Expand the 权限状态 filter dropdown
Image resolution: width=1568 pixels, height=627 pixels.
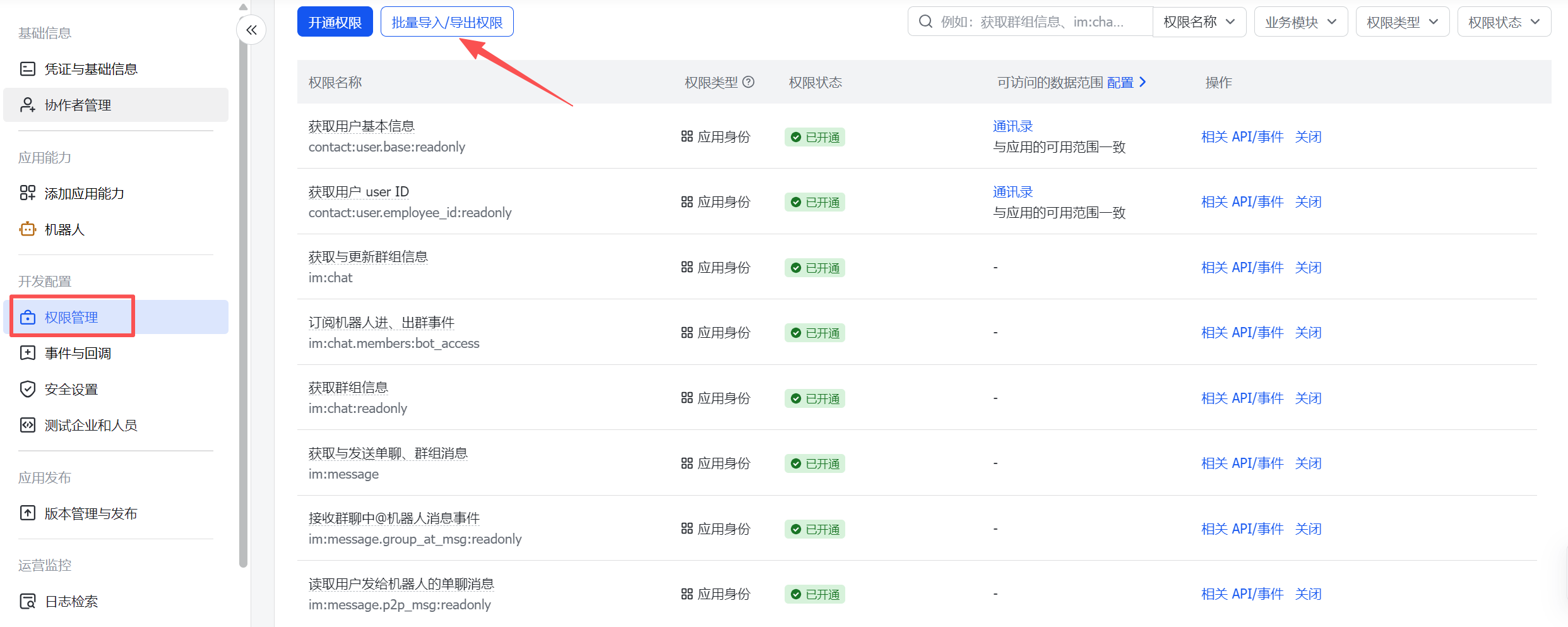click(x=1504, y=22)
